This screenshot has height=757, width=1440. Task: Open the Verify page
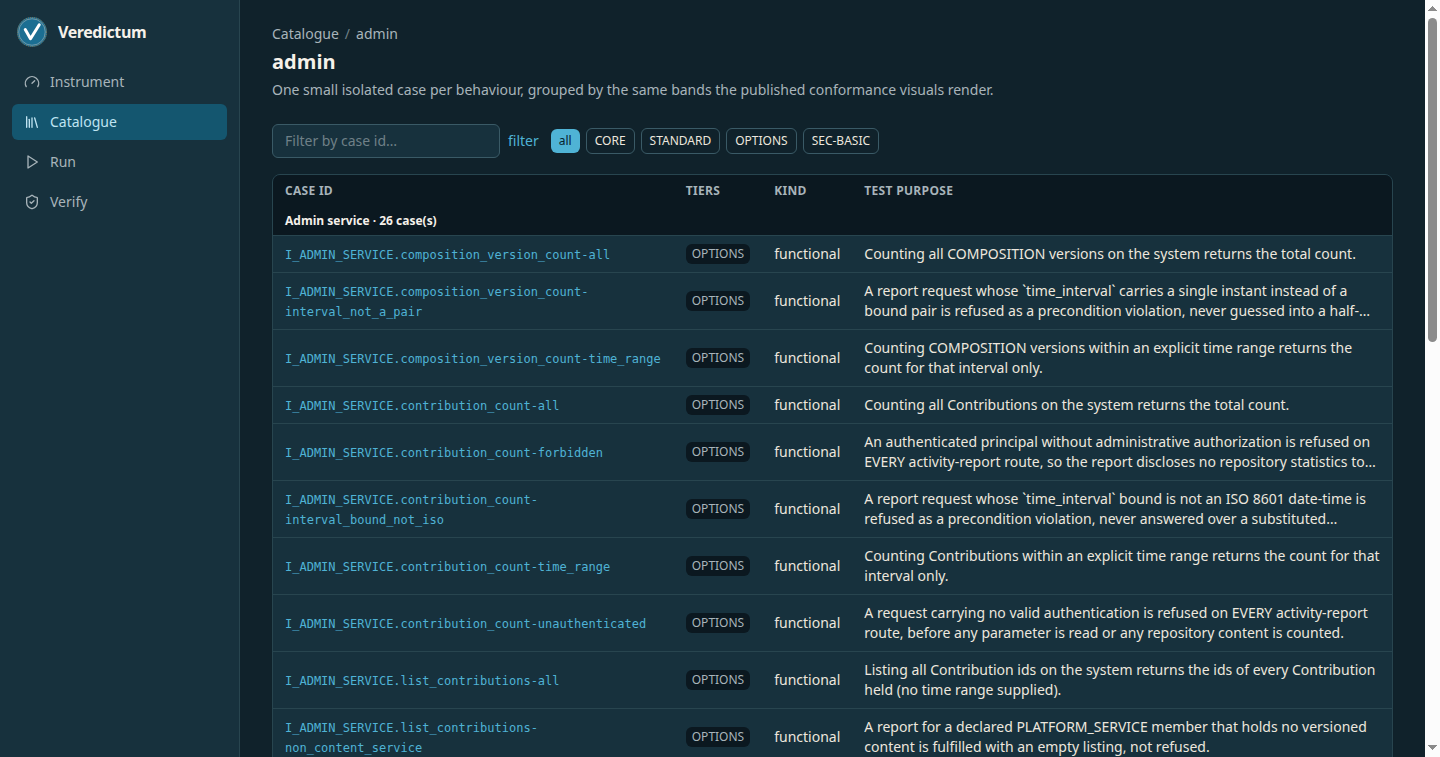click(119, 202)
